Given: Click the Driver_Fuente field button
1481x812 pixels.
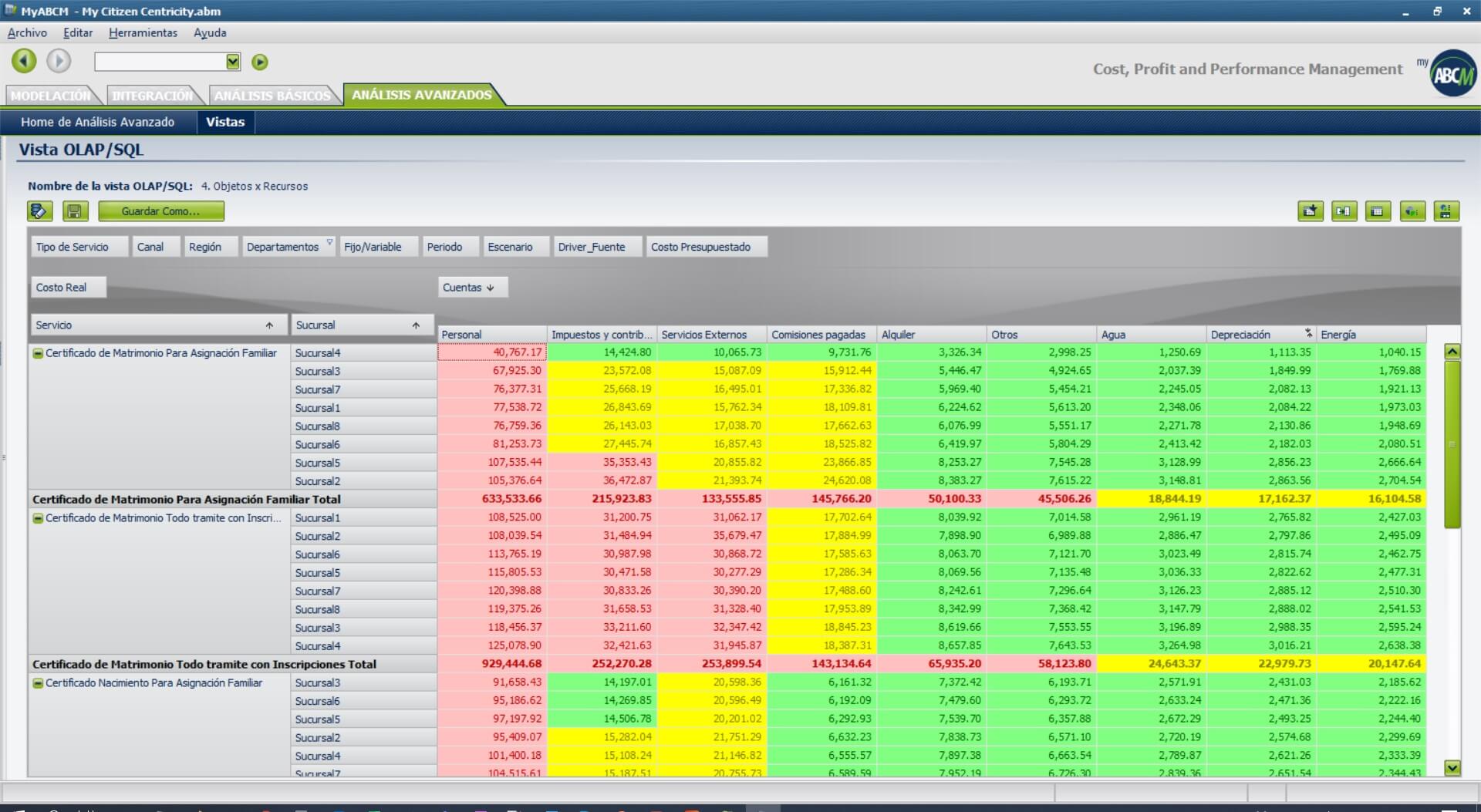Looking at the screenshot, I should coord(598,247).
